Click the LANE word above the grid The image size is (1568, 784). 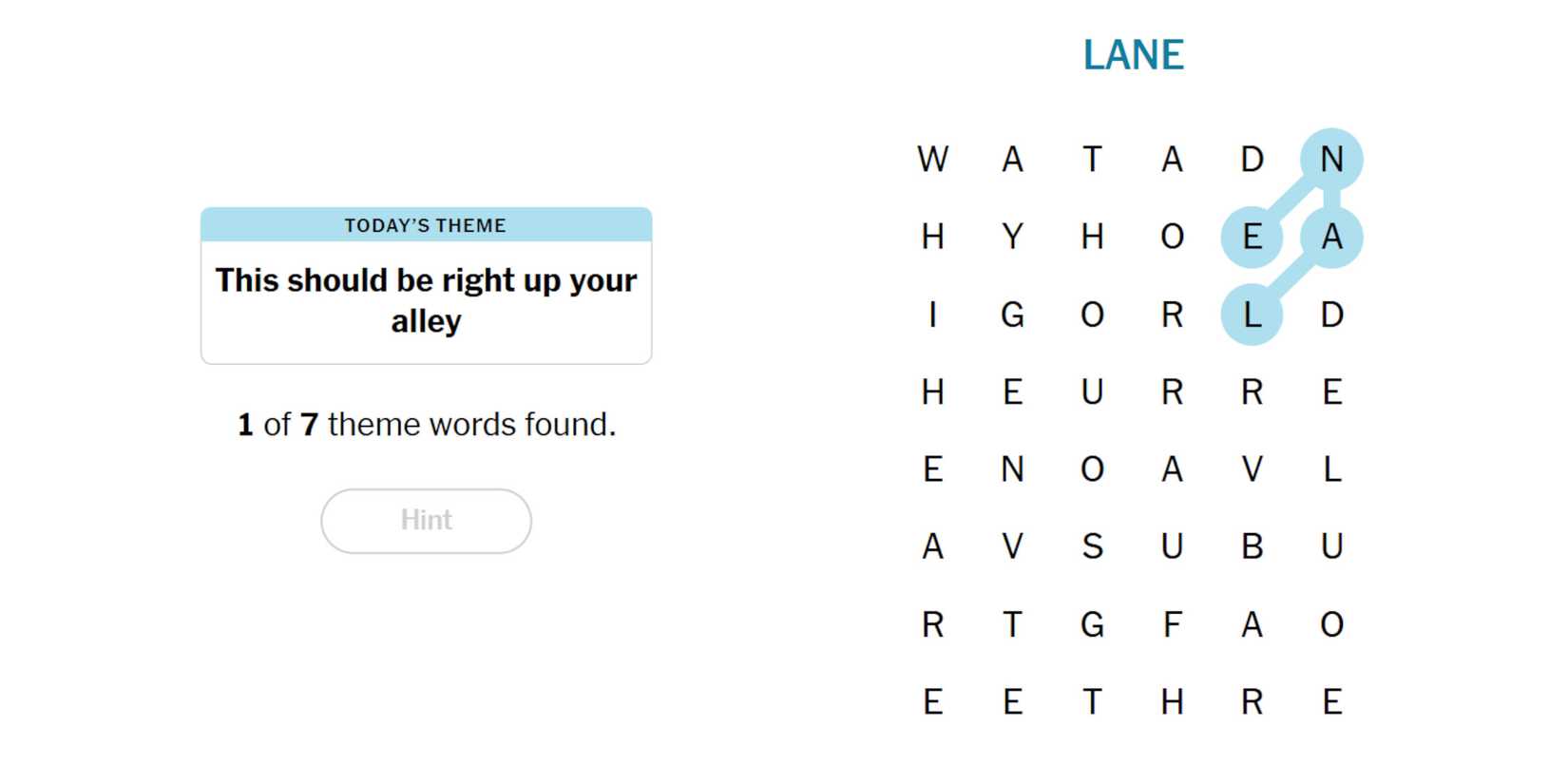(x=1133, y=55)
